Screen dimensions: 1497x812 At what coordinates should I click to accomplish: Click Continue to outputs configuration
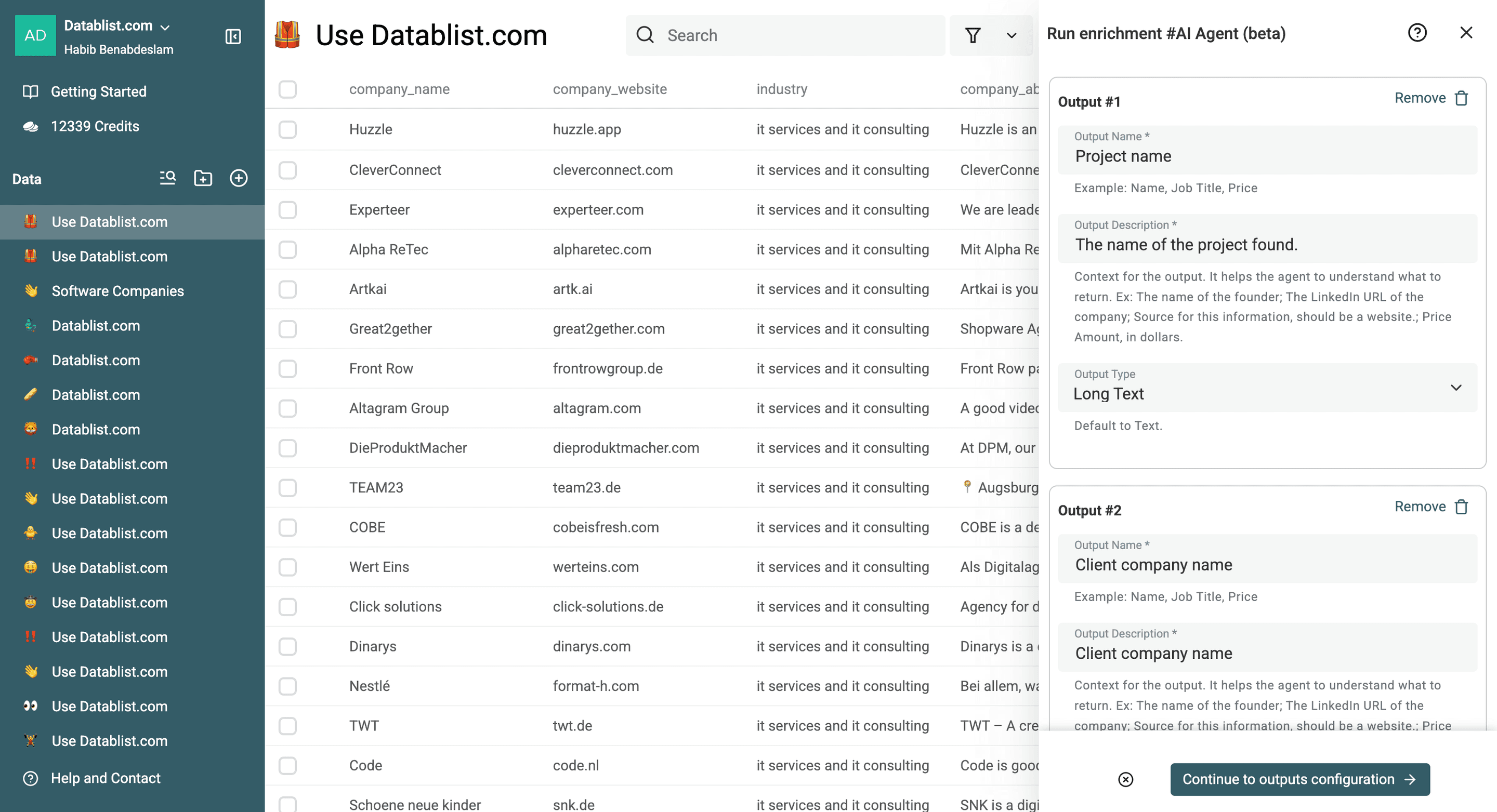[x=1300, y=779]
